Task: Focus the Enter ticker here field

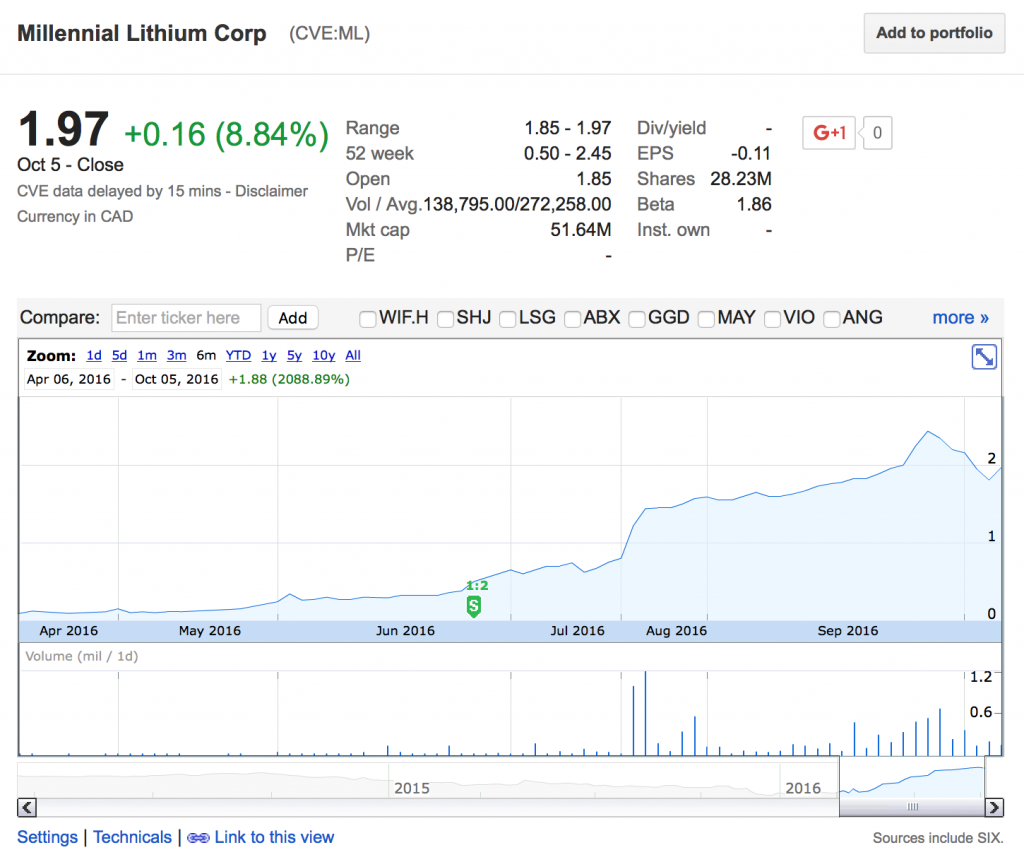Action: tap(186, 318)
